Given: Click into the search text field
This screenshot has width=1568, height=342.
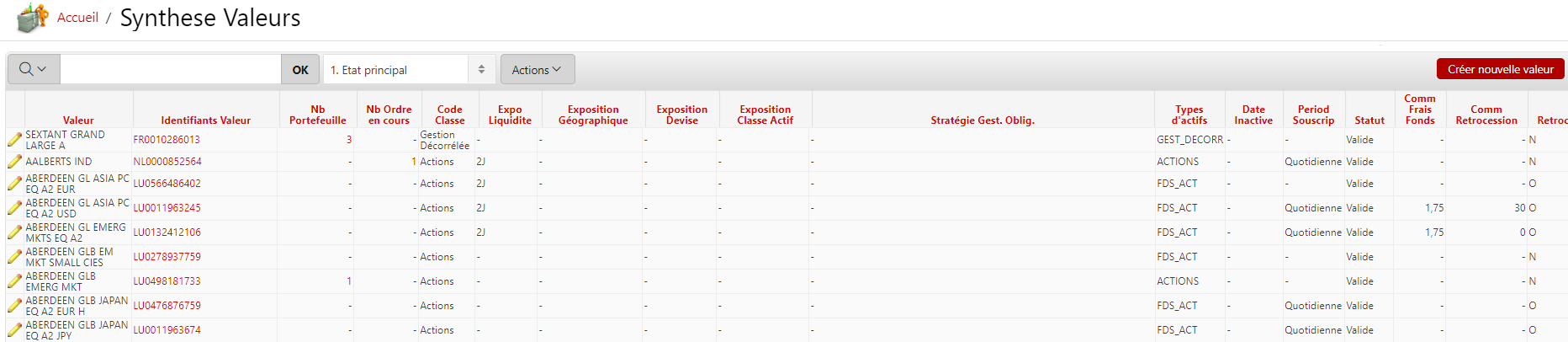Looking at the screenshot, I should 170,69.
